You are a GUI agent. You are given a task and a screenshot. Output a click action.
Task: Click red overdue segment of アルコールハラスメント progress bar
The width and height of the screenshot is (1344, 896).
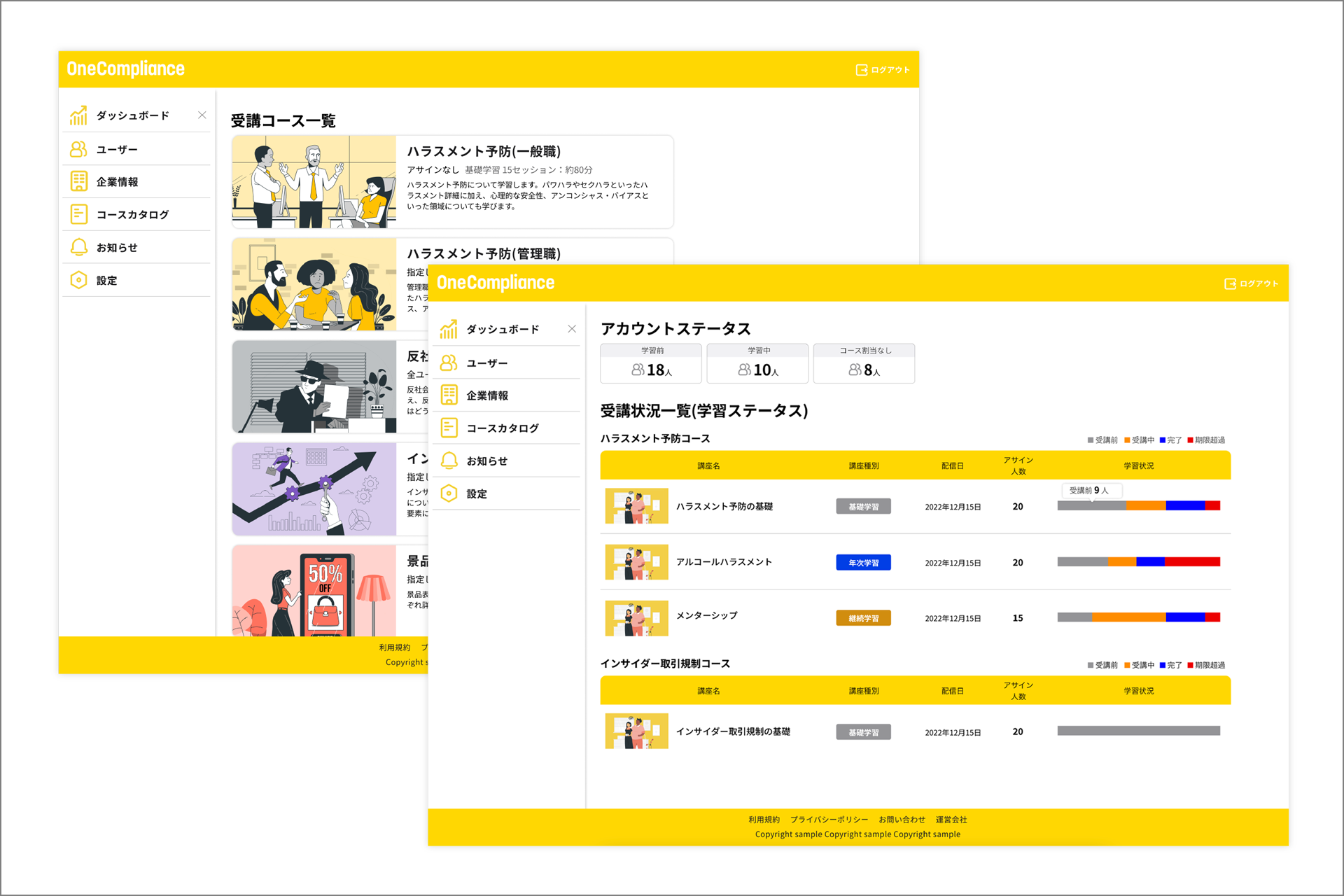pyautogui.click(x=1192, y=562)
